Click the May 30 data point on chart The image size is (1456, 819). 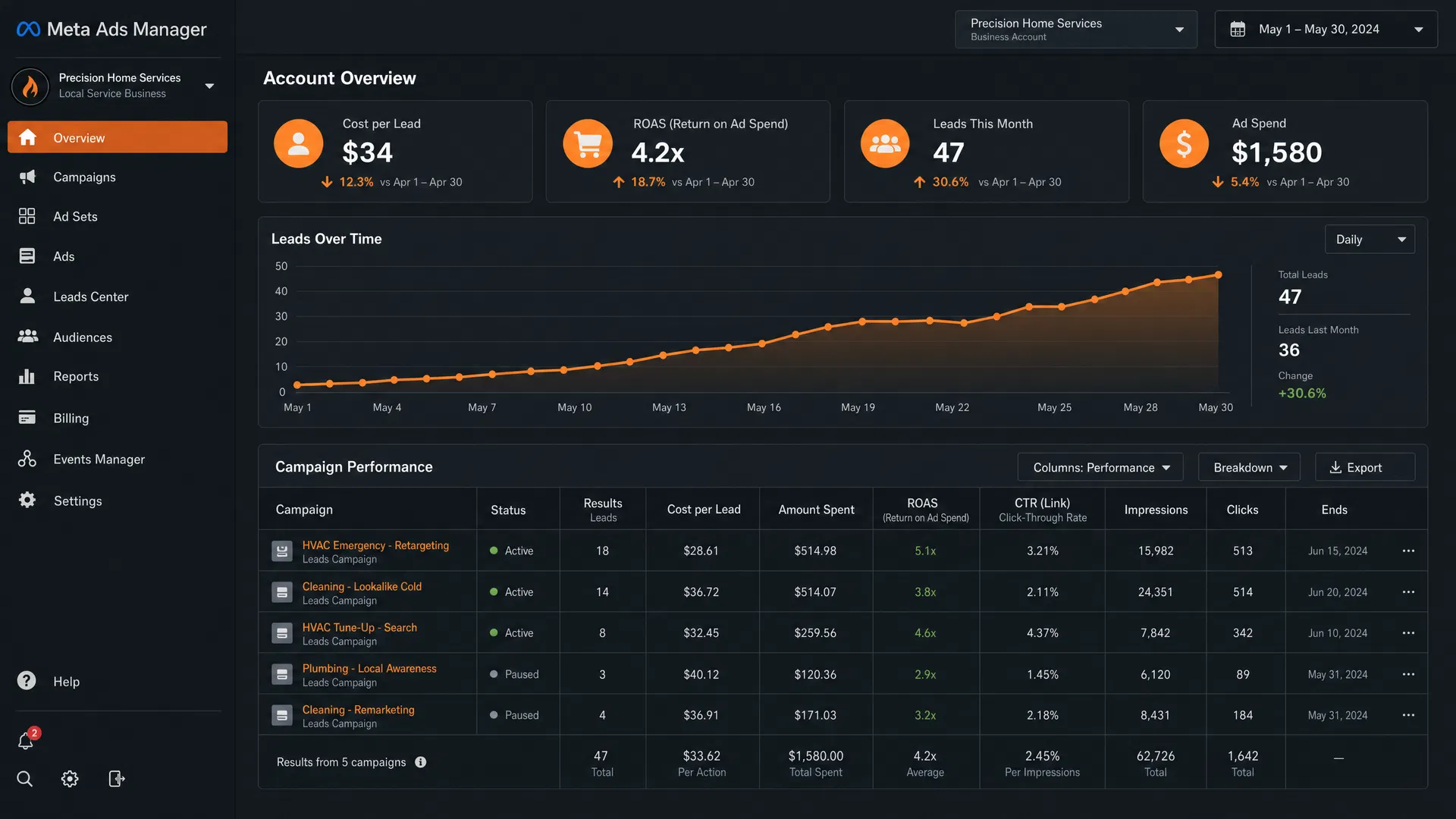click(1218, 275)
